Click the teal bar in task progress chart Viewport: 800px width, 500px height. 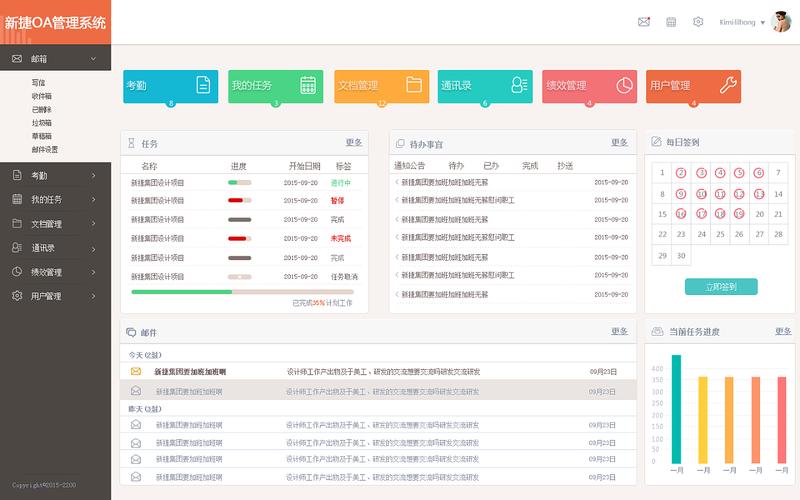[676, 409]
